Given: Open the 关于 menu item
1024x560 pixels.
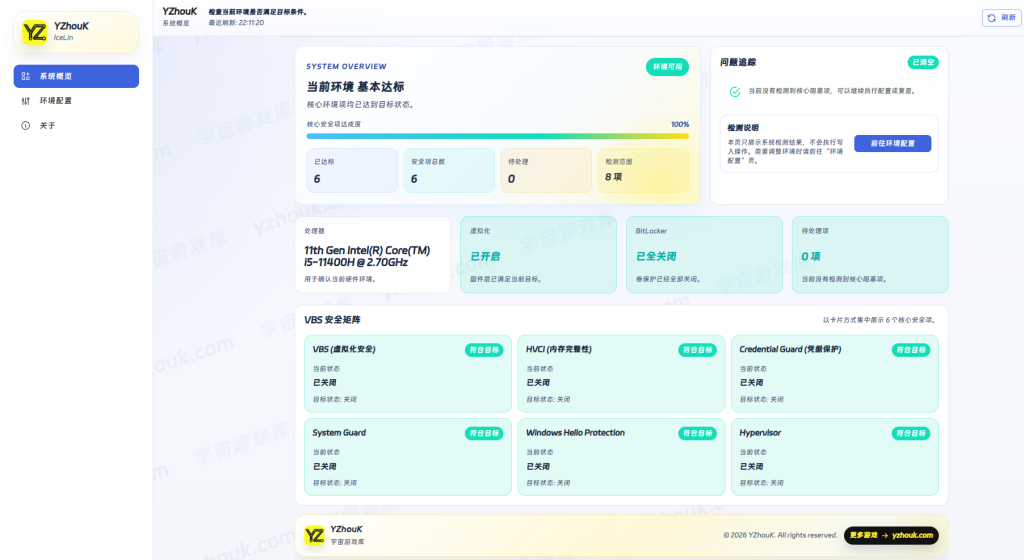Looking at the screenshot, I should click(x=76, y=125).
